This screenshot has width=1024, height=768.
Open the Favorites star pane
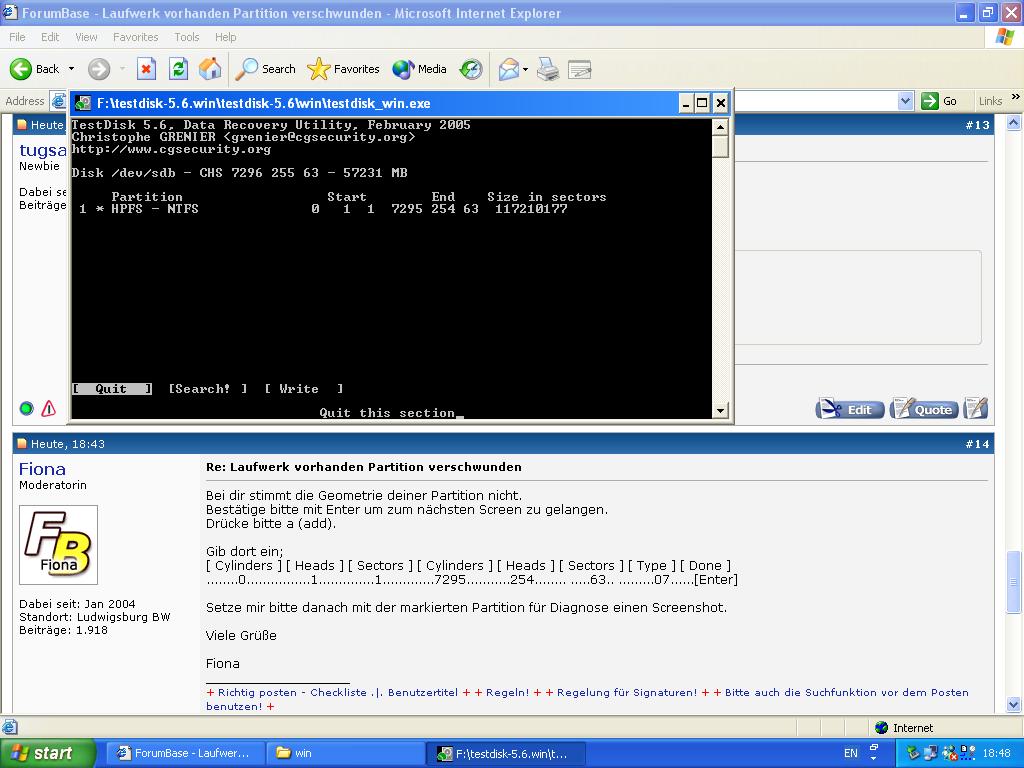[x=344, y=69]
